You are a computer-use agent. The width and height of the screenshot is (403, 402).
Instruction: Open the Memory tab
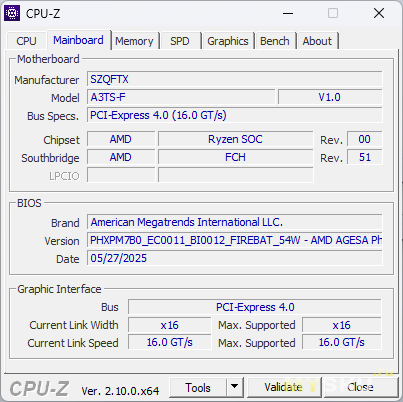(134, 41)
